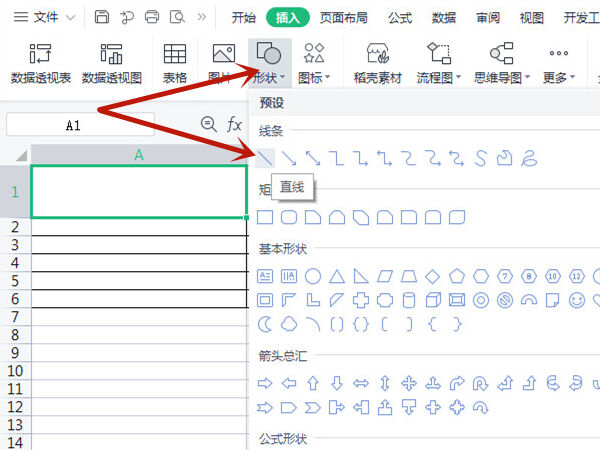Click the Print icon in quick access toolbar
Viewport: 600px width, 450px height.
click(152, 17)
